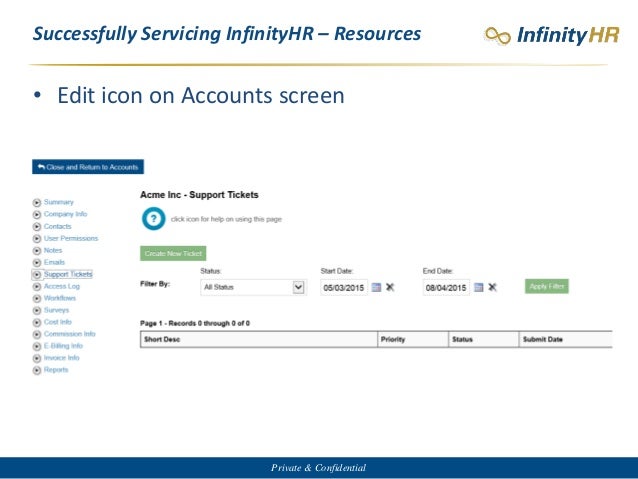
Task: Click the arrow icon beside Summary
Action: tap(37, 202)
